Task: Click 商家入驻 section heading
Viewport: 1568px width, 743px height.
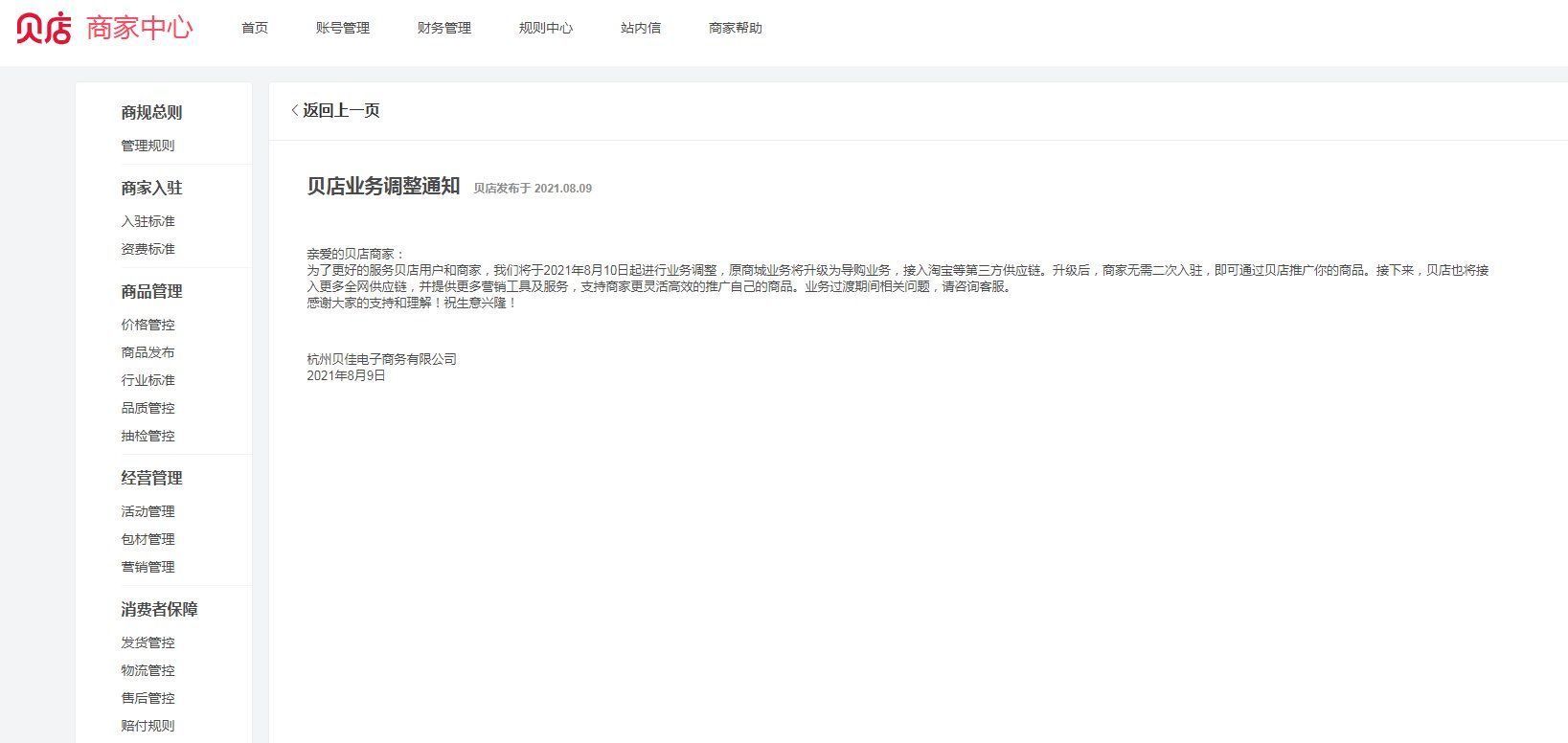Action: [151, 188]
